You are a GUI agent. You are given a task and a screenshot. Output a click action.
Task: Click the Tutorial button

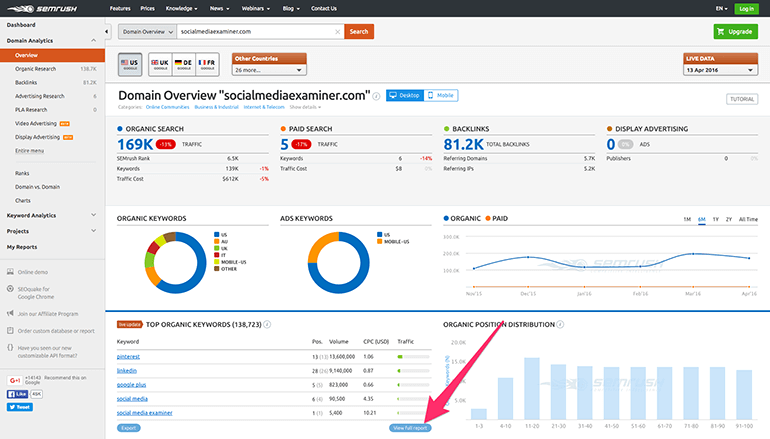(742, 99)
